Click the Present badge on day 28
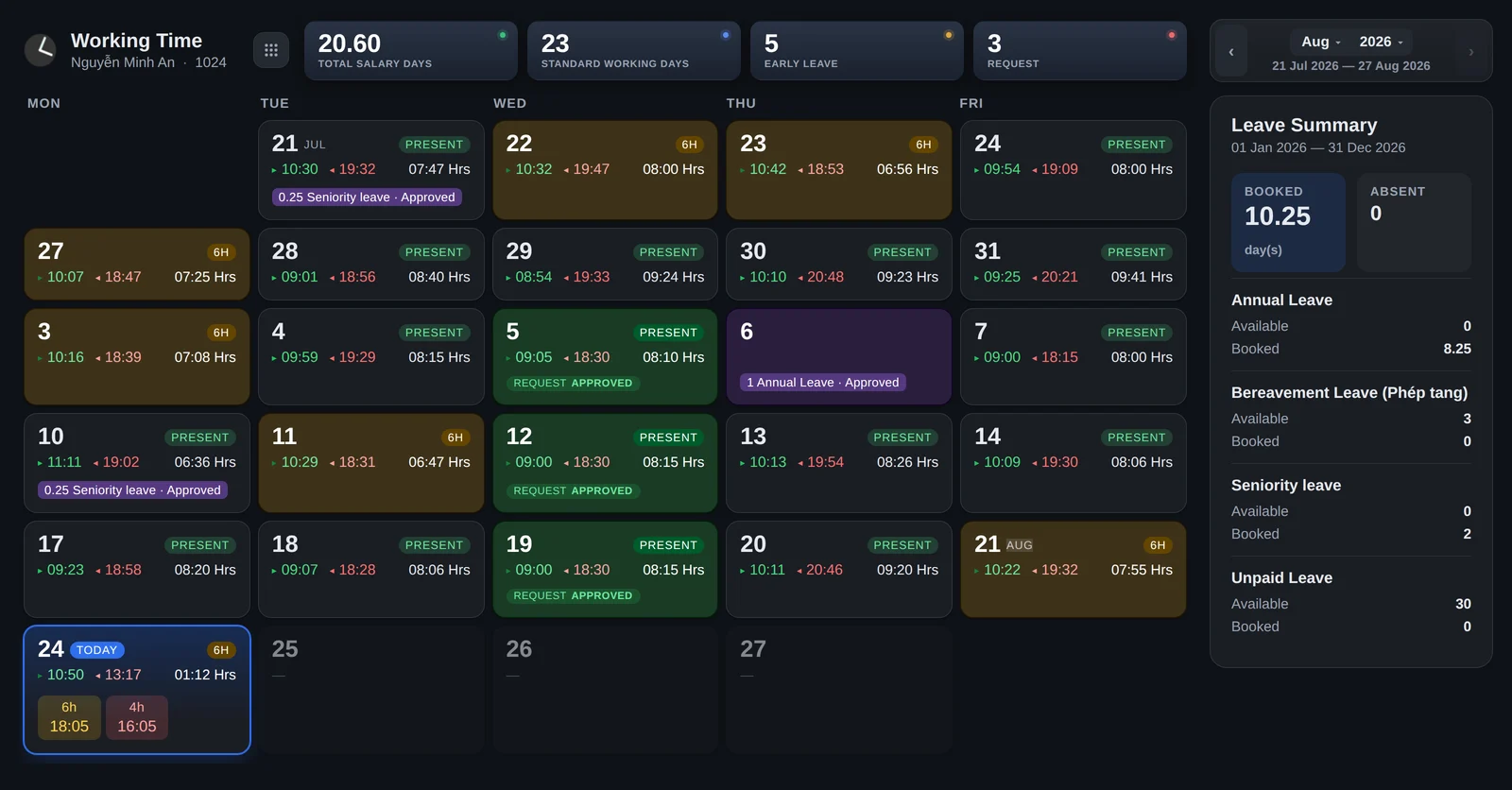The image size is (1512, 790). pos(434,252)
